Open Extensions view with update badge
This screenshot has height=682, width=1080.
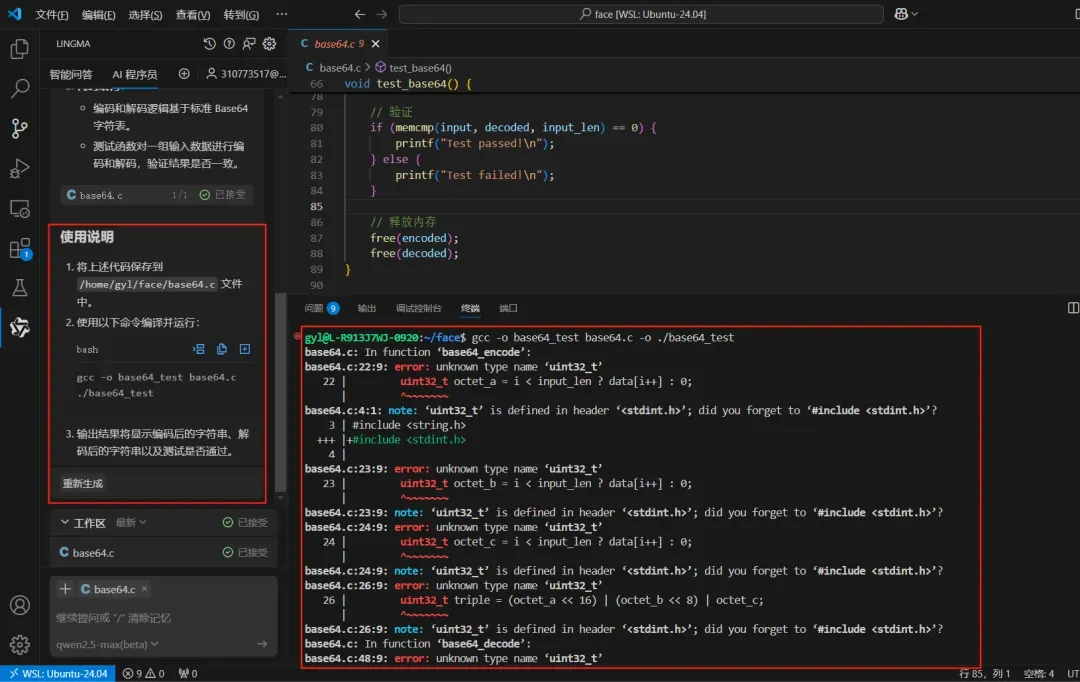click(x=19, y=249)
